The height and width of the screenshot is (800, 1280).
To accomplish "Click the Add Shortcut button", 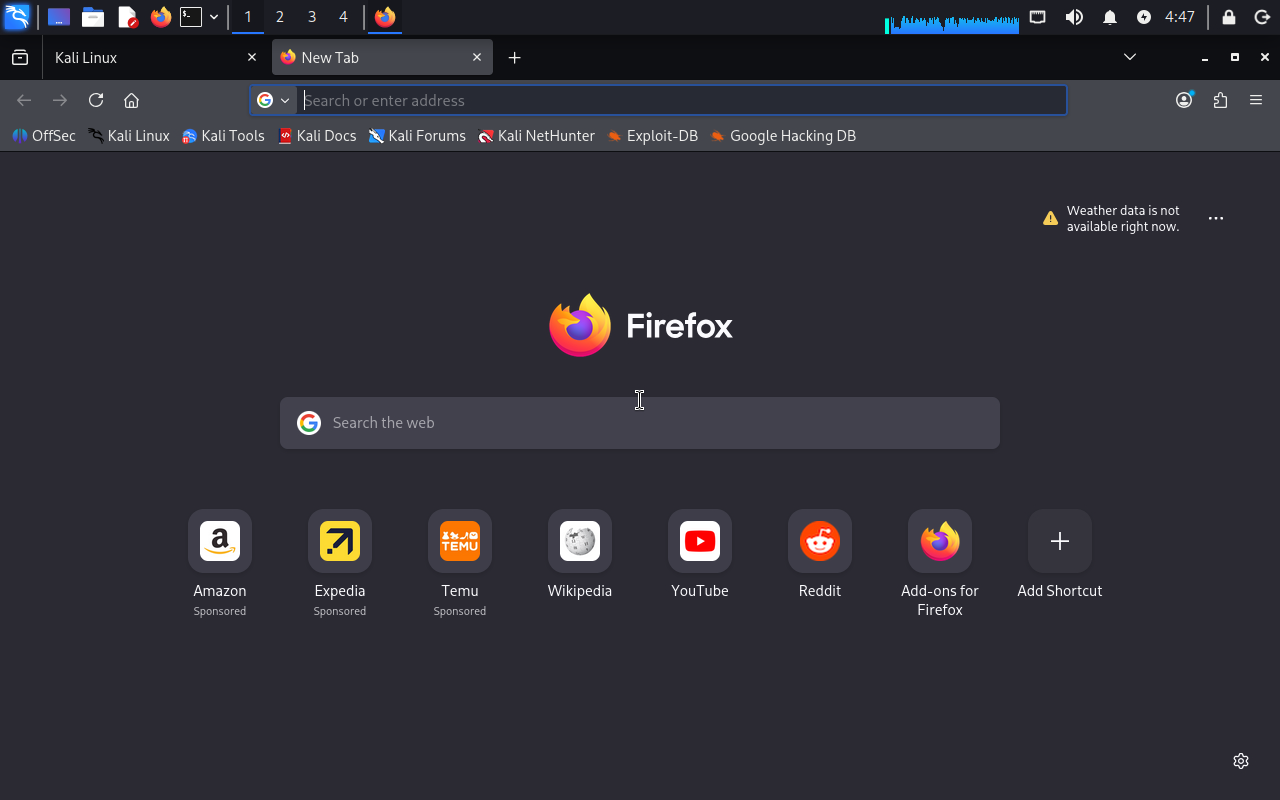I will click(x=1060, y=542).
